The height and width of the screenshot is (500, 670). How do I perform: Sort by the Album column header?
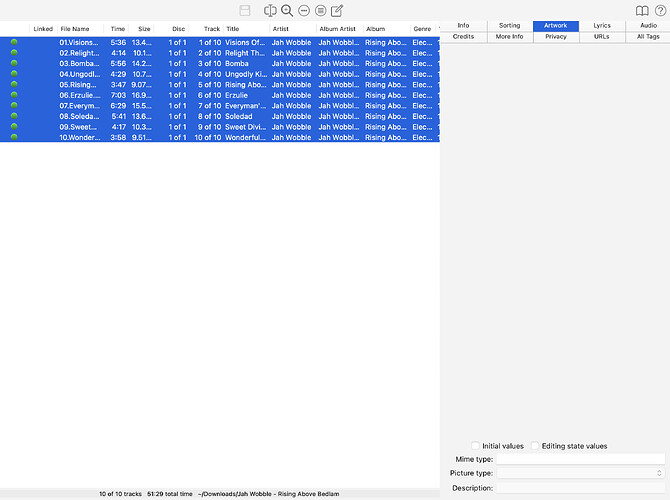click(386, 29)
